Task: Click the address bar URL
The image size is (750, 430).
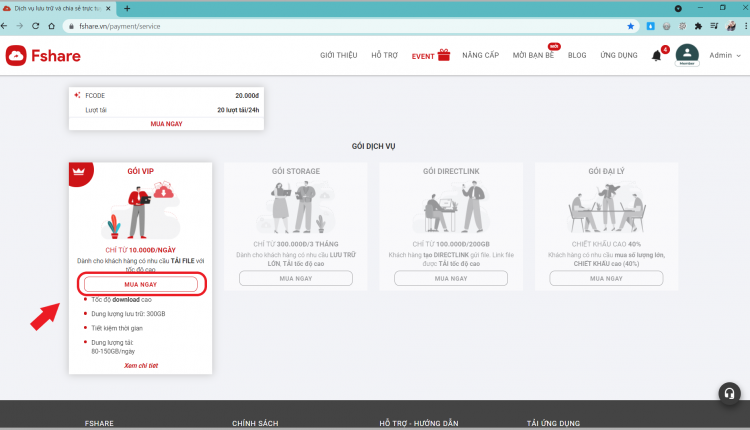Action: [120, 26]
